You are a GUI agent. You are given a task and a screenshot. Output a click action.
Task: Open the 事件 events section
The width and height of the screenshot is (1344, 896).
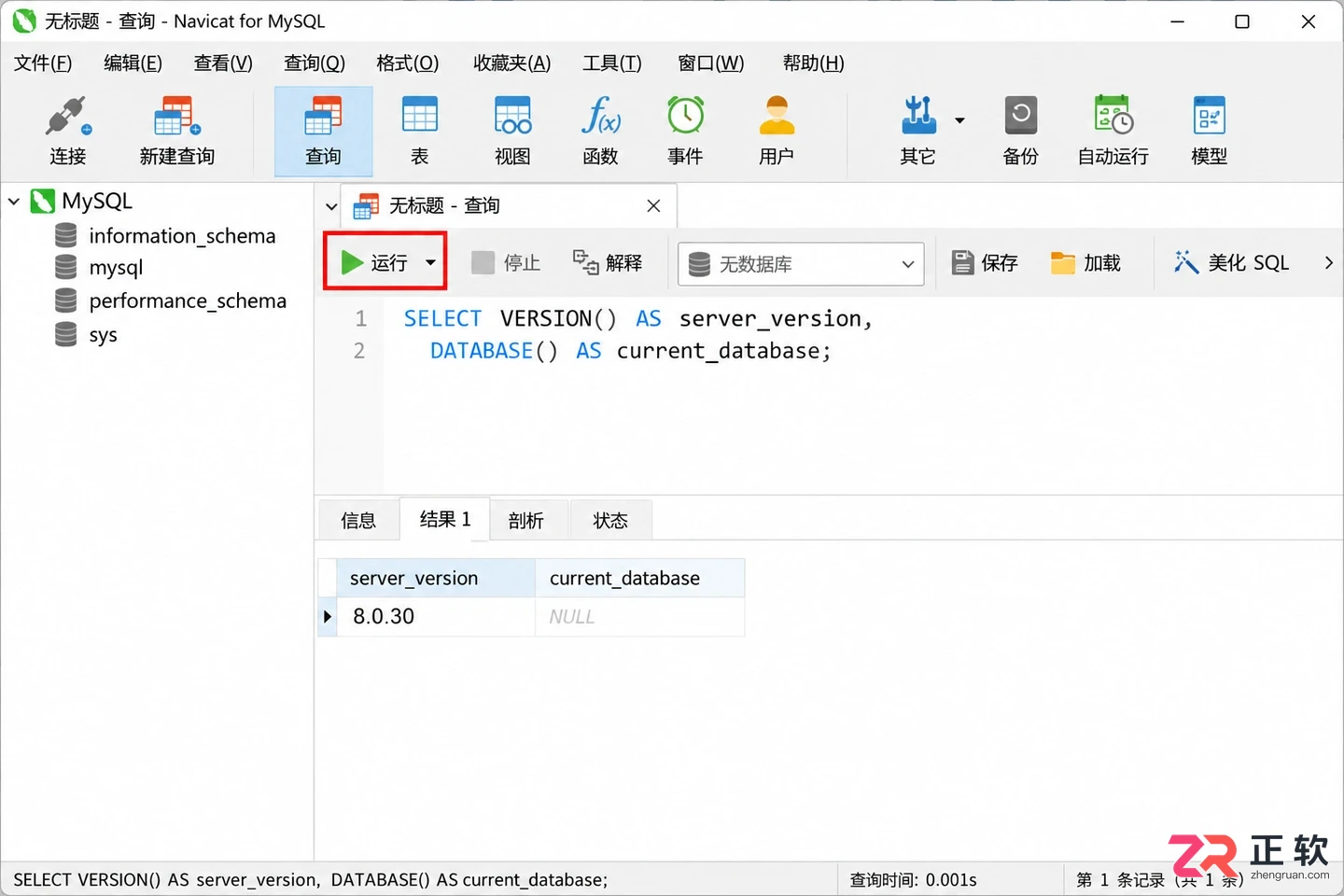685,131
